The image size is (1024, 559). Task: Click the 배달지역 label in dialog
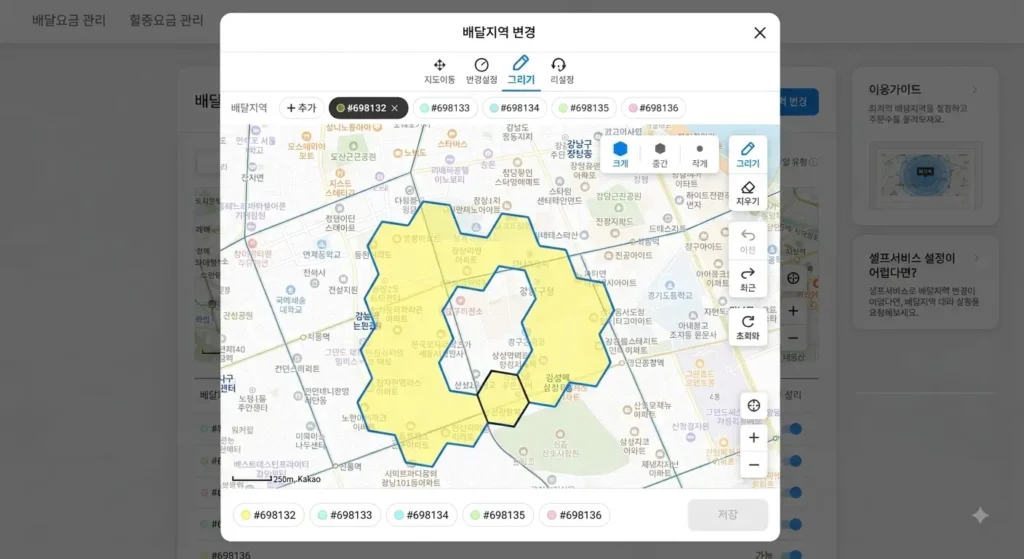click(x=249, y=108)
